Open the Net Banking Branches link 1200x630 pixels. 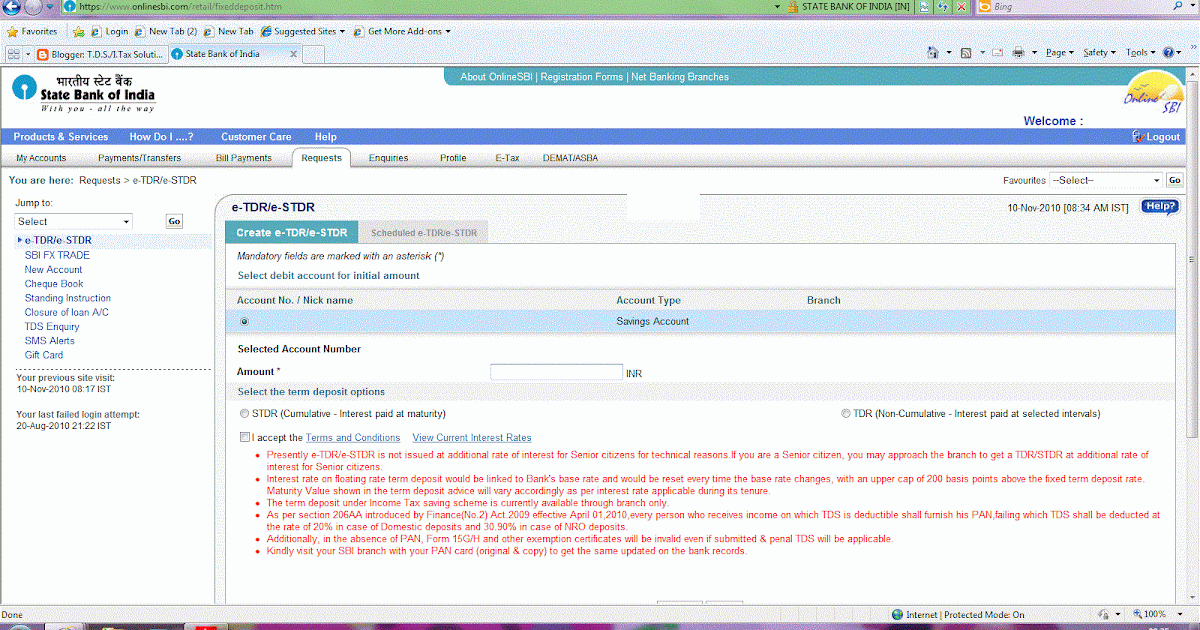coord(680,77)
